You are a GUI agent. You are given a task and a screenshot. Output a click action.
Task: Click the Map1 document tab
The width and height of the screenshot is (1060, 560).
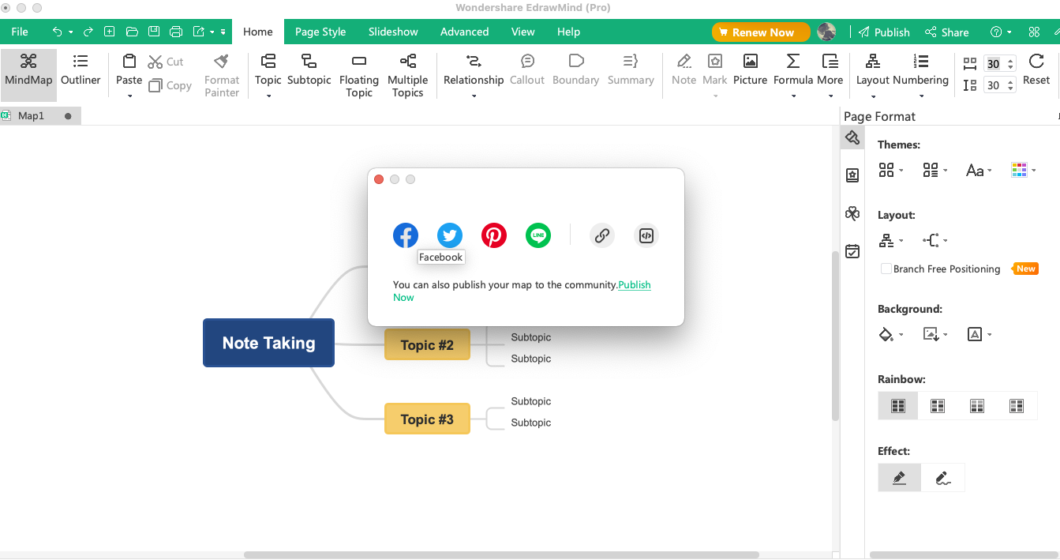[x=30, y=116]
